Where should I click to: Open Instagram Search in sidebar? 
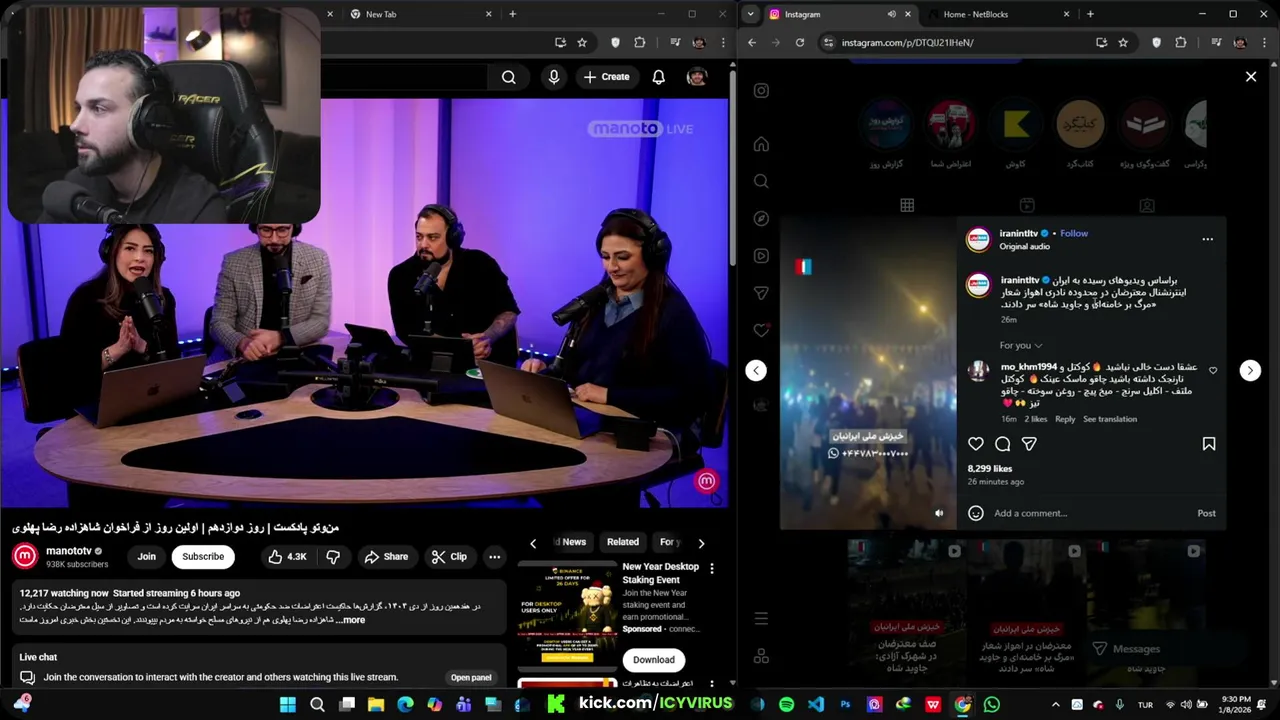pos(761,181)
